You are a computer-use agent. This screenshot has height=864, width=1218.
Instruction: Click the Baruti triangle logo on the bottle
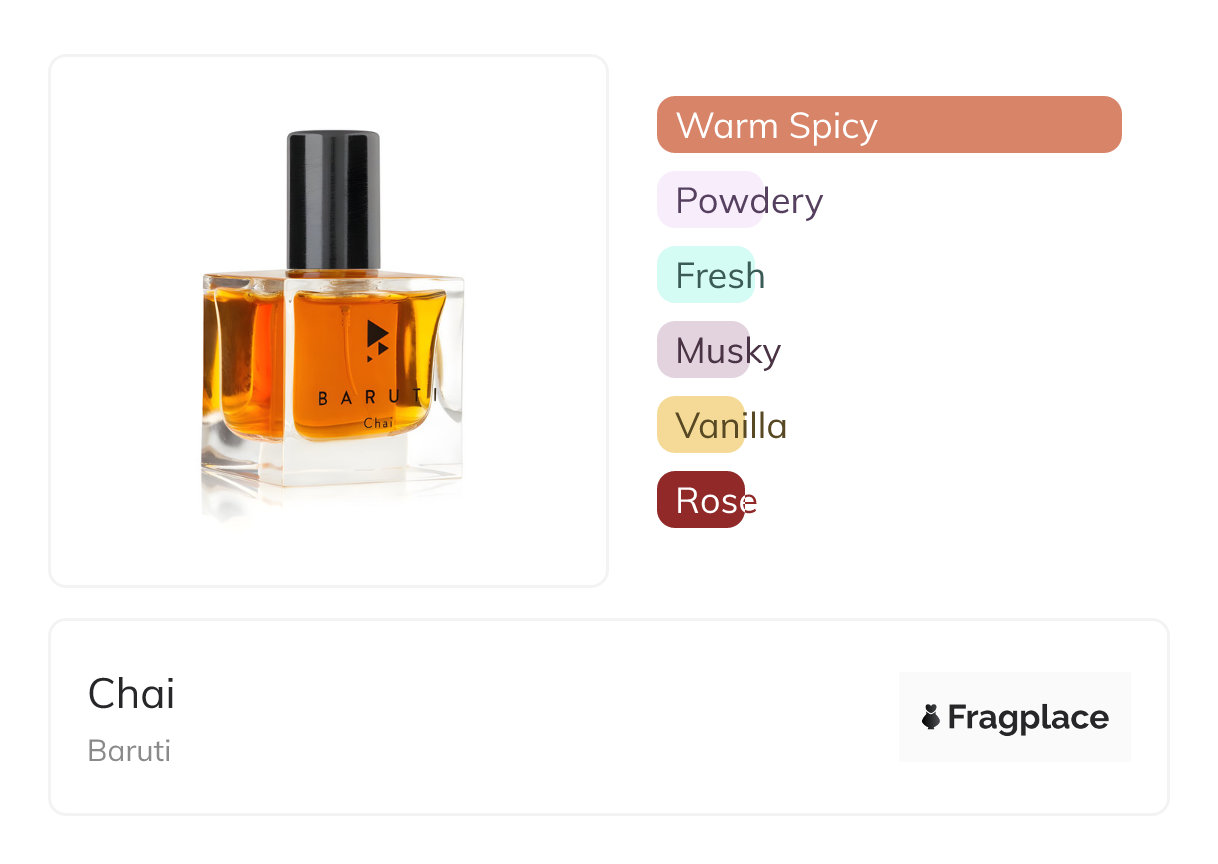377,340
